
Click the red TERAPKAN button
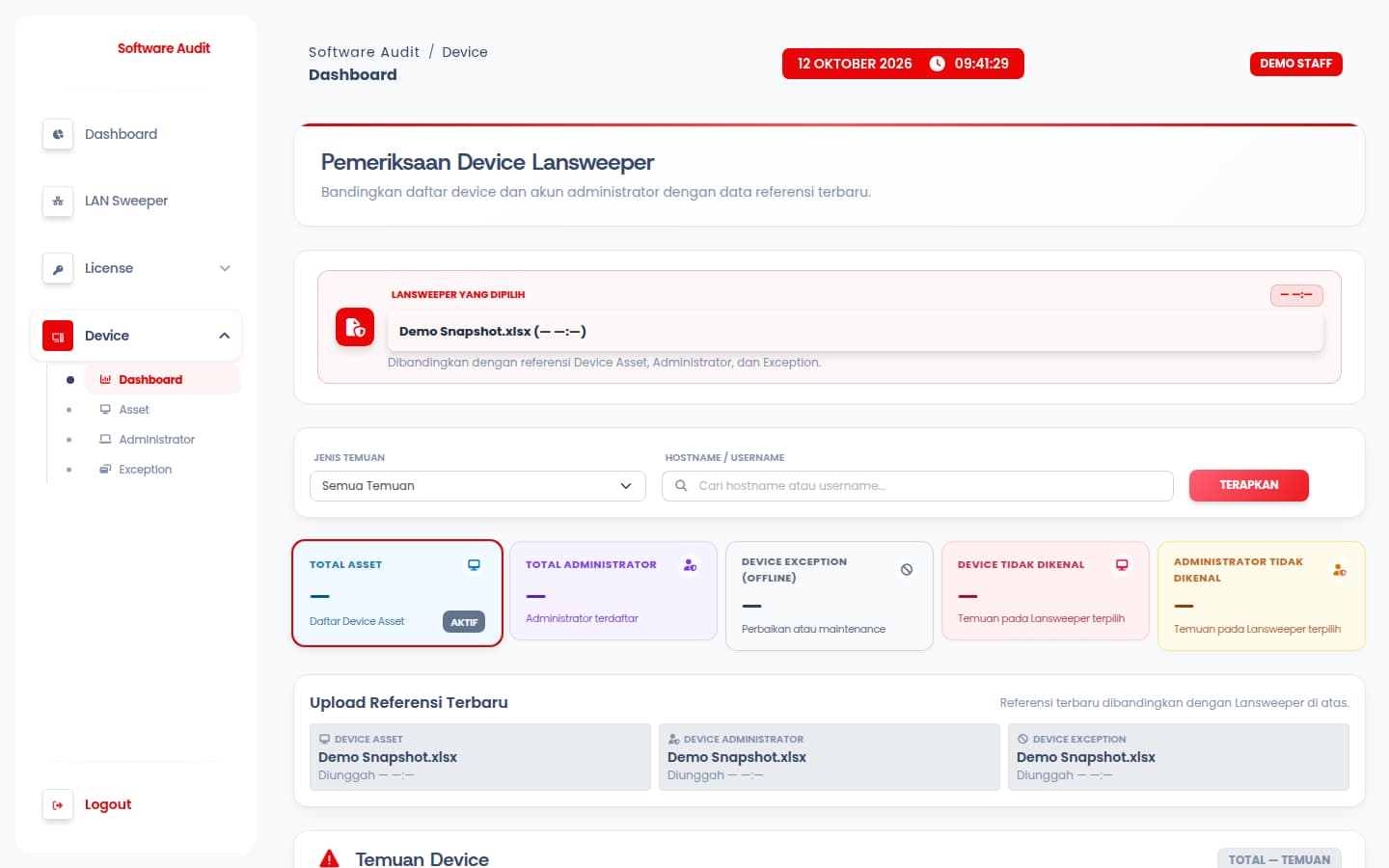[x=1249, y=485]
